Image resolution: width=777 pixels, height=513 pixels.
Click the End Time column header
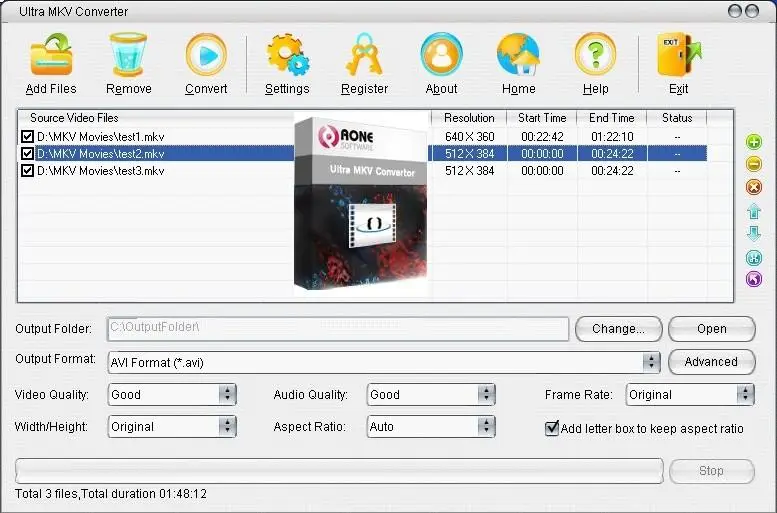pos(612,118)
